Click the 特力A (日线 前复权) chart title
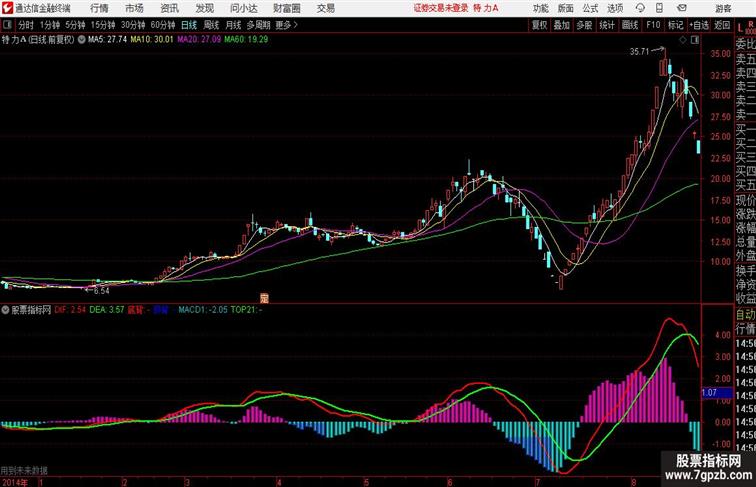Viewport: 756px width, 487px height. 38,40
